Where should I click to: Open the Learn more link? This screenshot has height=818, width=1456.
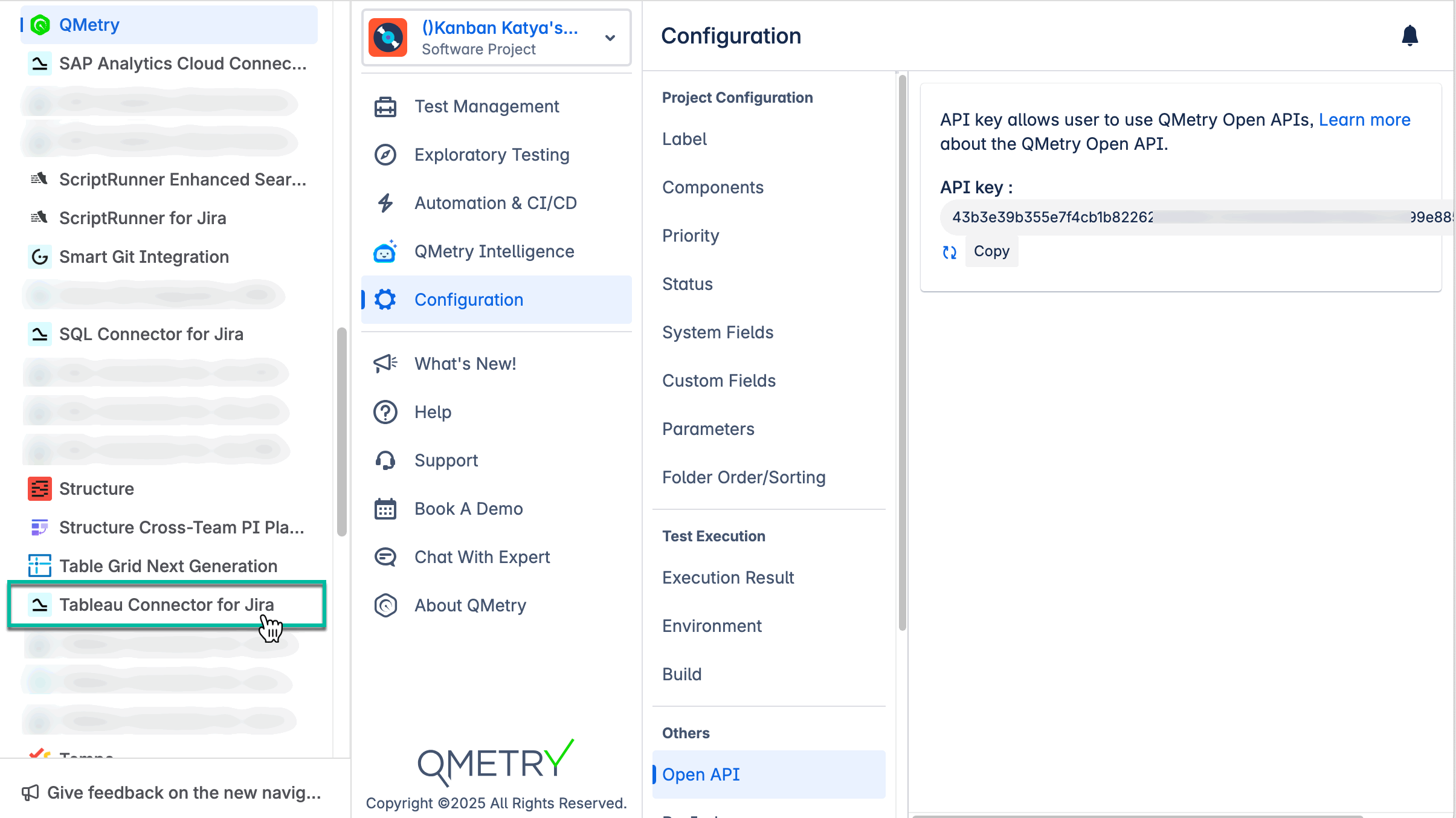tap(1364, 120)
